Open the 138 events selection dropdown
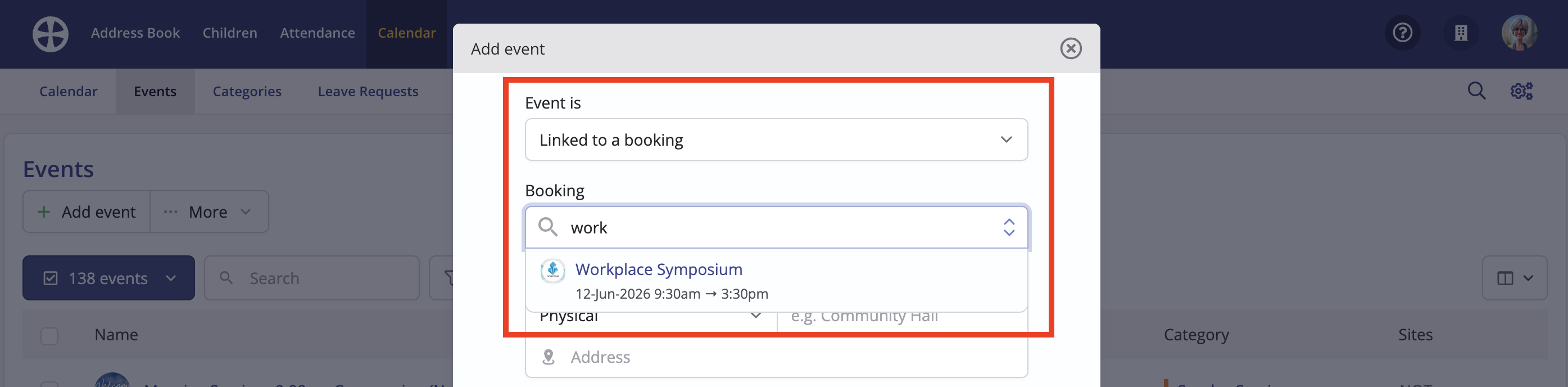The width and height of the screenshot is (1568, 387). 109,278
